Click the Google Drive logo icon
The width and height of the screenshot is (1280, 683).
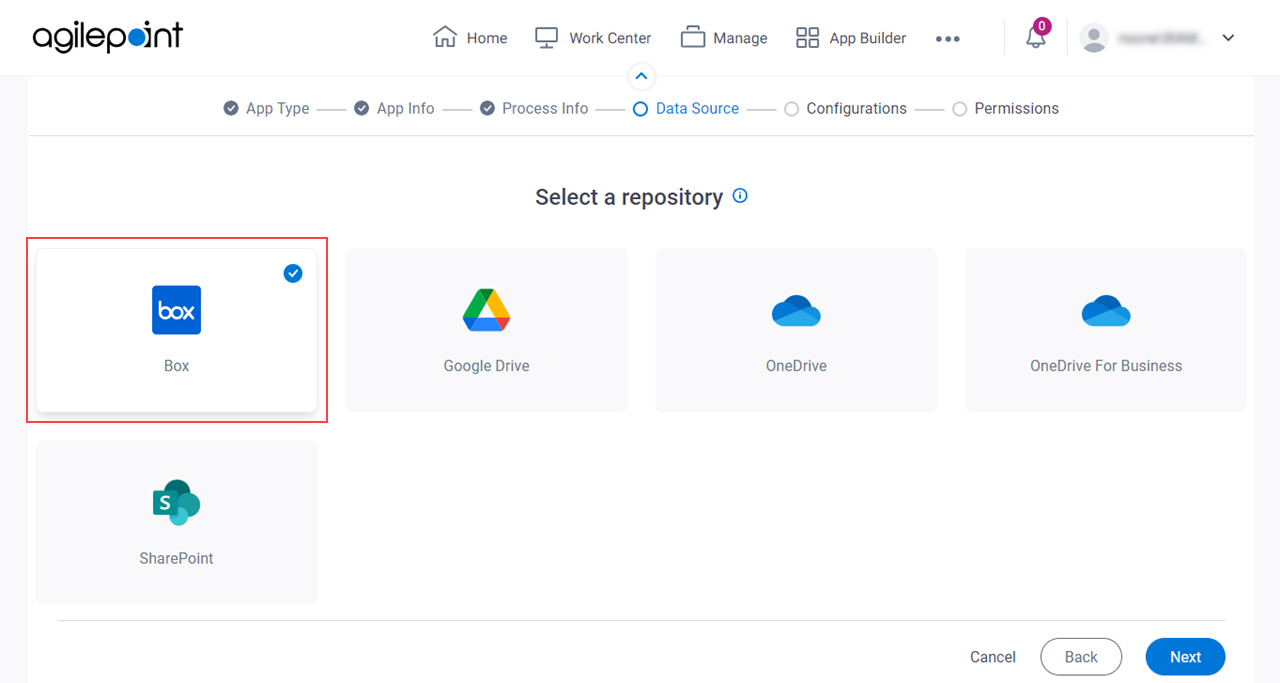click(486, 310)
